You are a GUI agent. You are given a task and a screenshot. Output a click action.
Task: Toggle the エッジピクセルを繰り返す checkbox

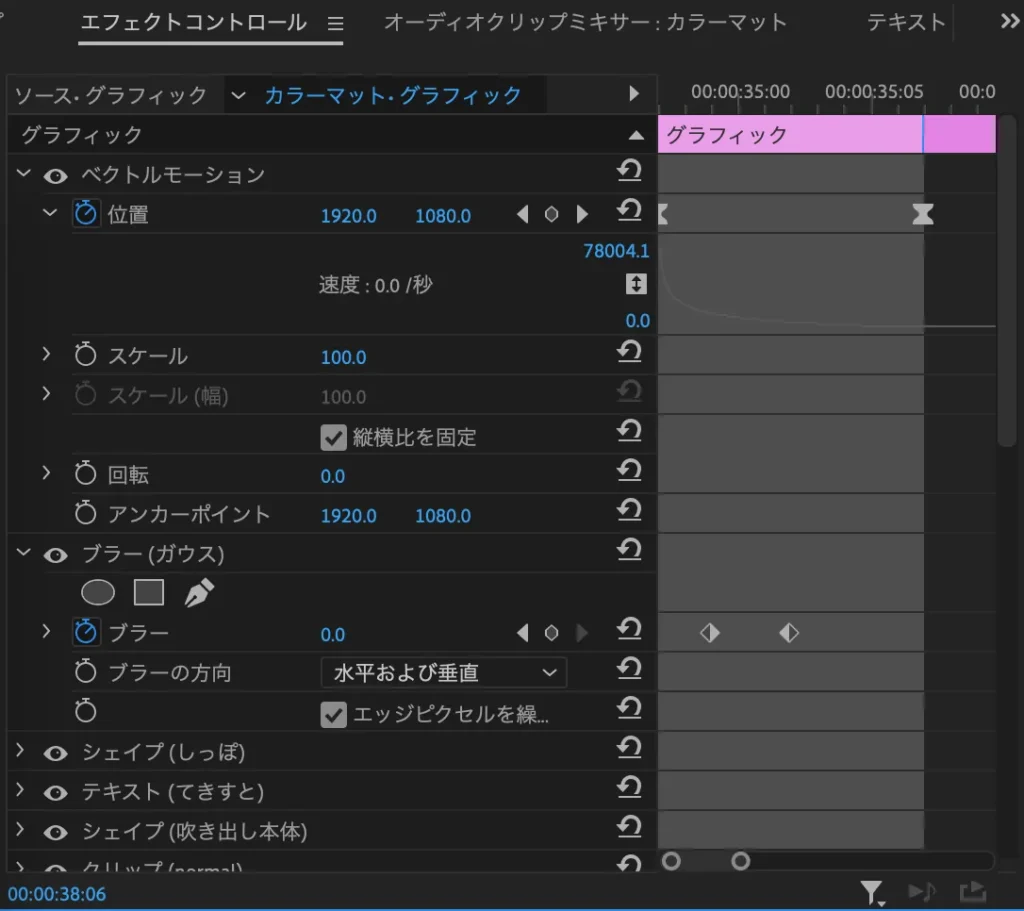[x=333, y=714]
